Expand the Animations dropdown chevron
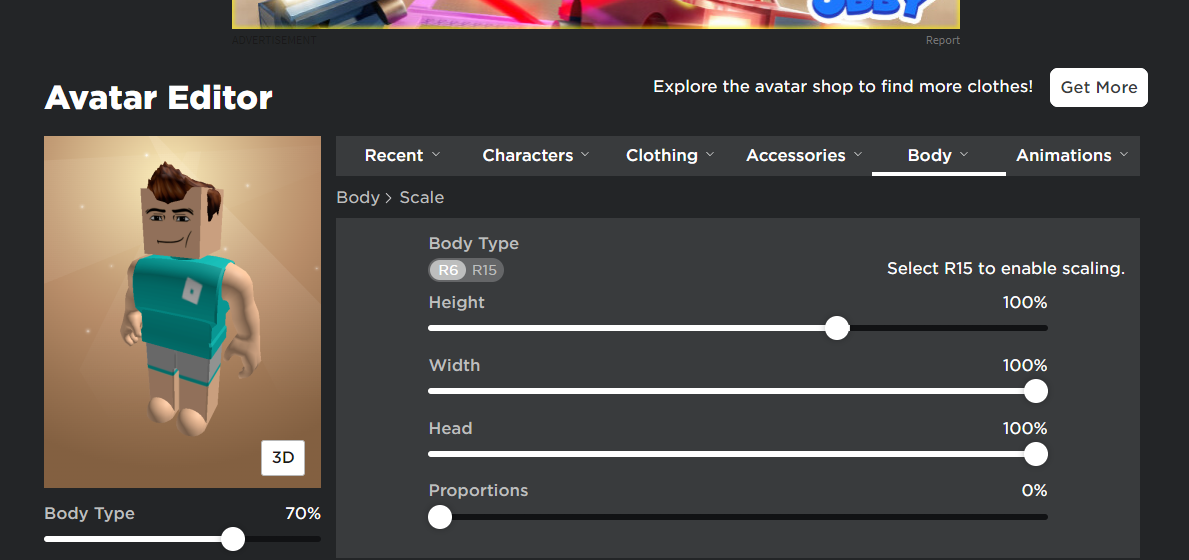The width and height of the screenshot is (1189, 560). pyautogui.click(x=1124, y=155)
